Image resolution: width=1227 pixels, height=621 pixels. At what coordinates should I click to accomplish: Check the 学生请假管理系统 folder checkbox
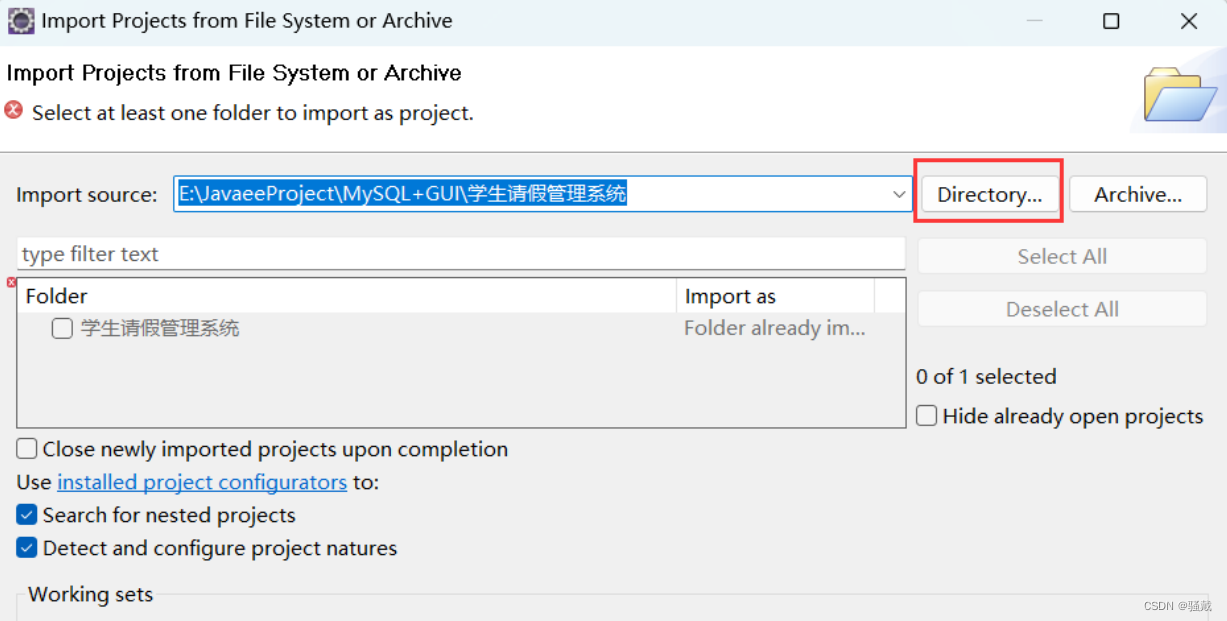61,328
